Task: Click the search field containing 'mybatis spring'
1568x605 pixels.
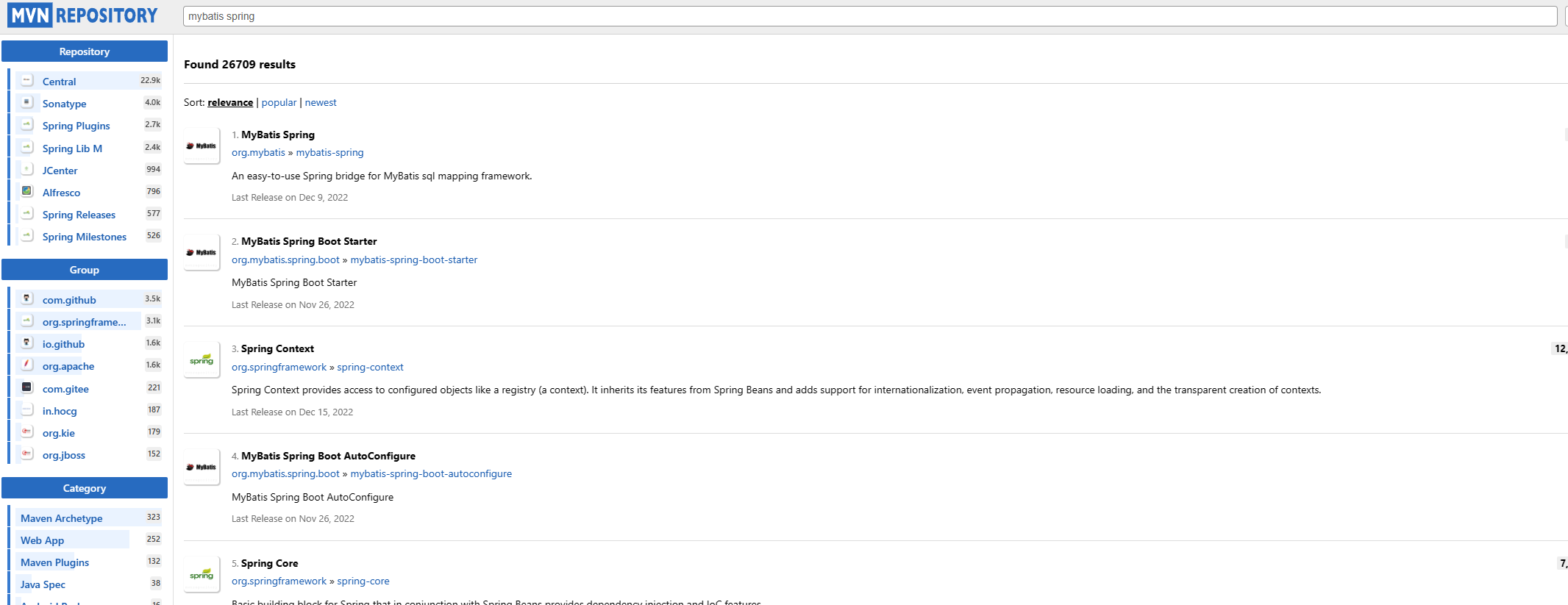Action: [870, 16]
